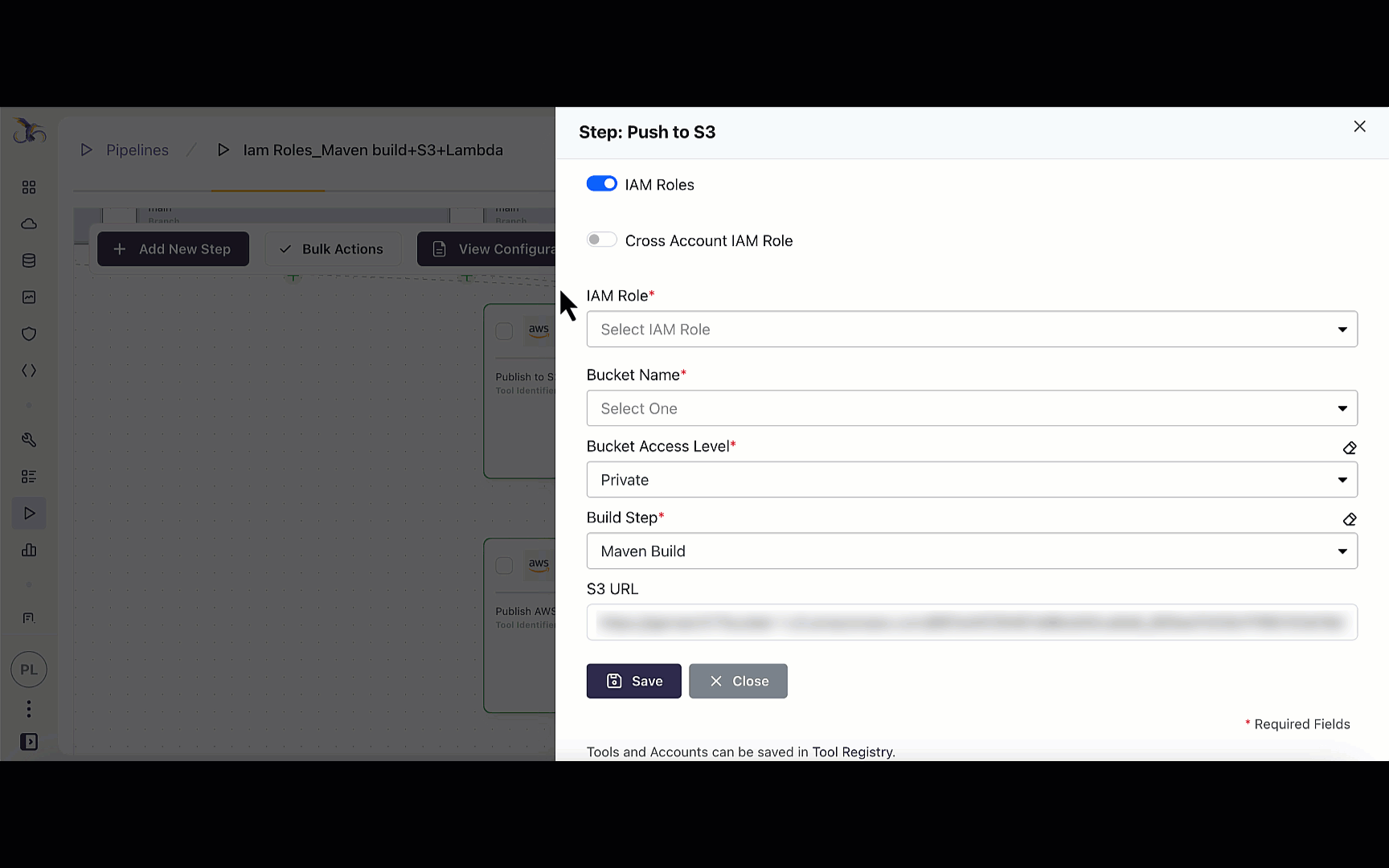Viewport: 1389px width, 868px height.
Task: Click the Pipelines breadcrumb
Action: pyautogui.click(x=137, y=150)
